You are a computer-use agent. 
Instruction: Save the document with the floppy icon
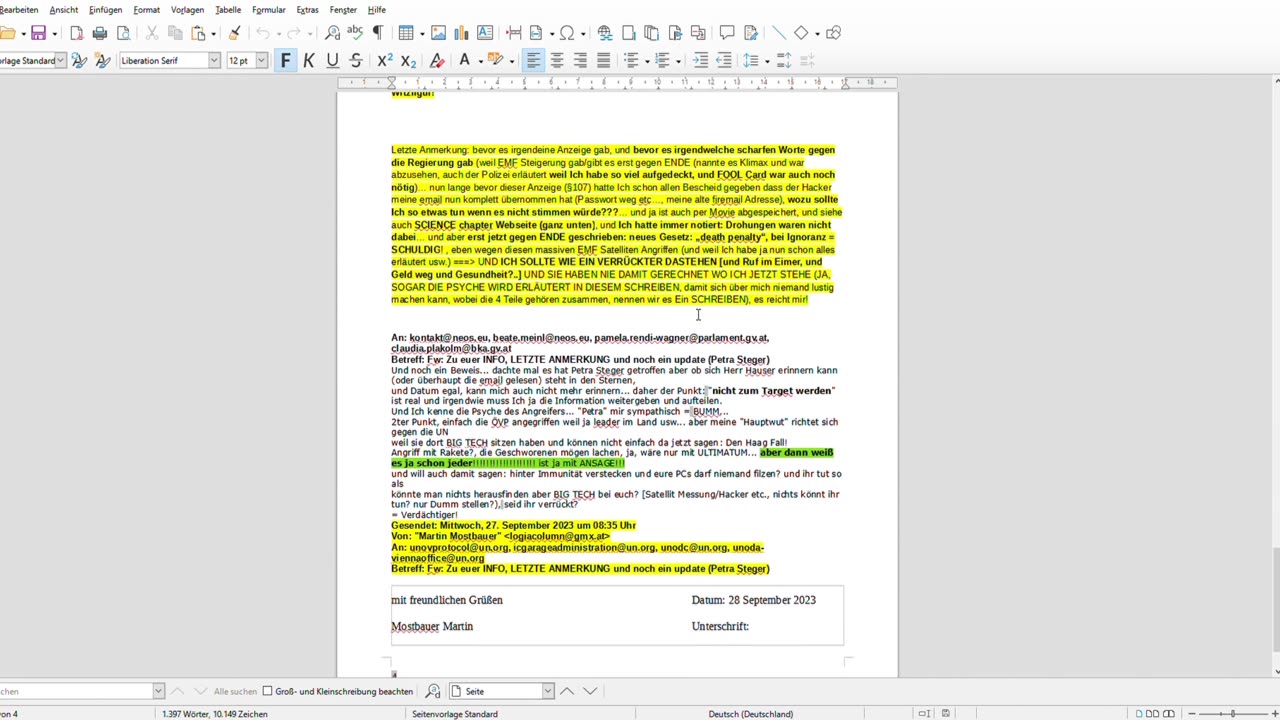pyautogui.click(x=38, y=33)
